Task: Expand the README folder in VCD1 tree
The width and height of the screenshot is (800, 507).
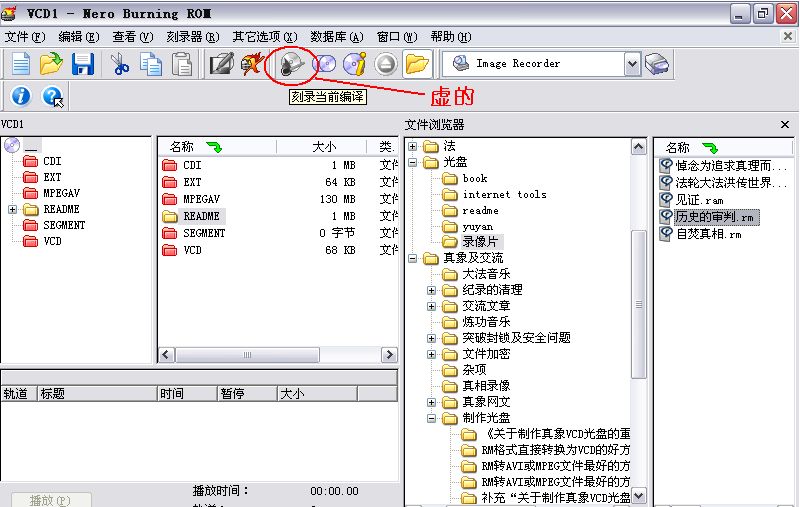Action: click(x=12, y=210)
